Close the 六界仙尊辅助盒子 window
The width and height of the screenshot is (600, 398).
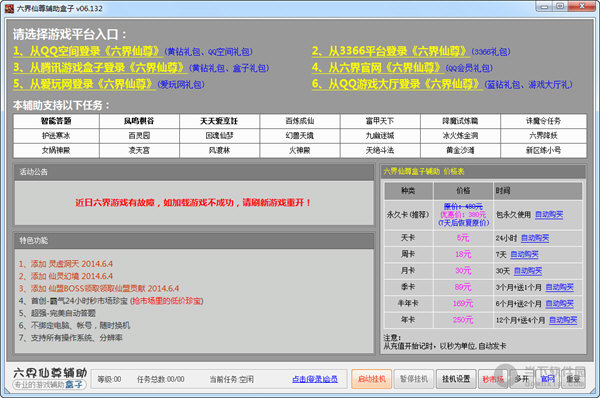[x=581, y=7]
